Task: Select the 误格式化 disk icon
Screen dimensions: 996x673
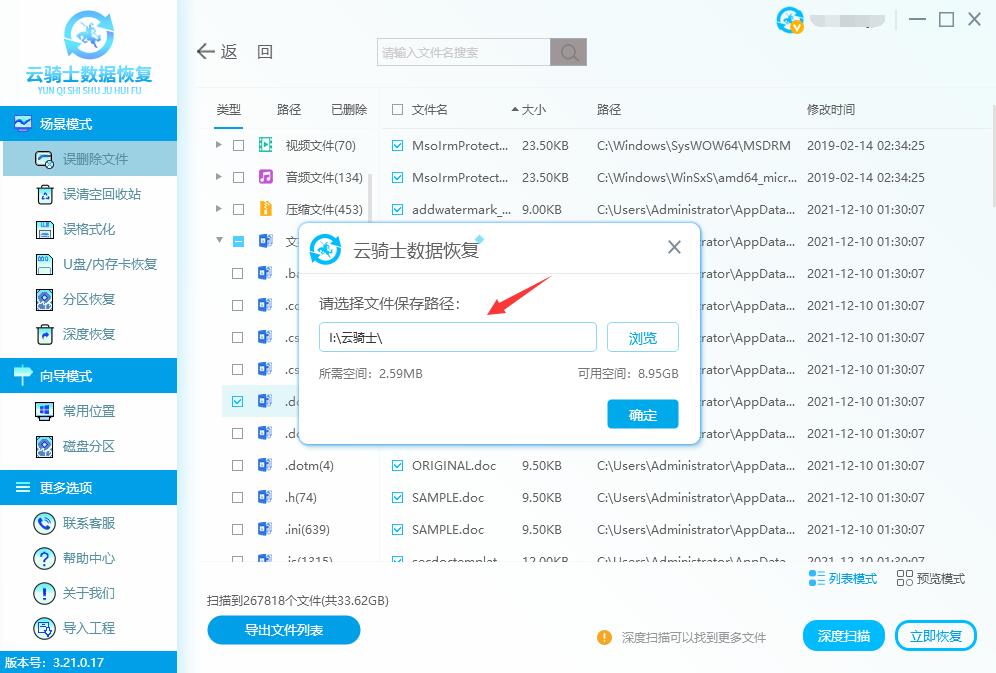Action: 44,229
